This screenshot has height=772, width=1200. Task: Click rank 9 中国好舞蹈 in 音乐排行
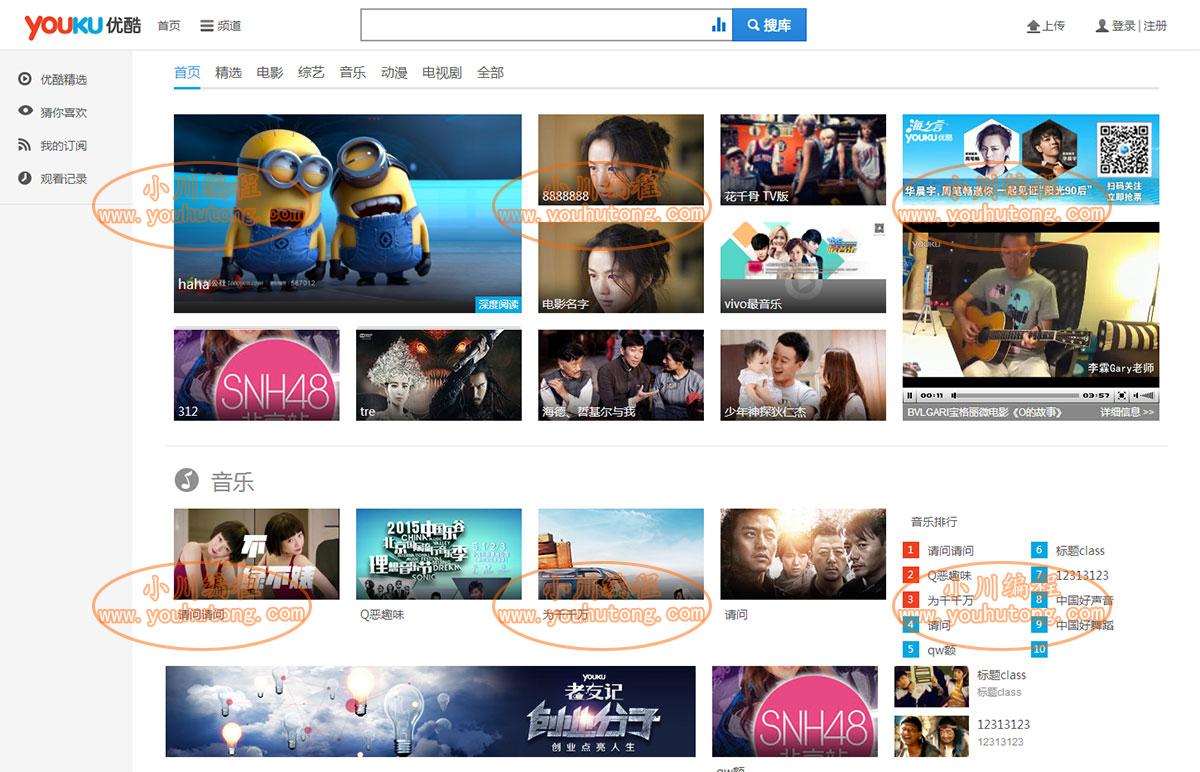click(1085, 626)
